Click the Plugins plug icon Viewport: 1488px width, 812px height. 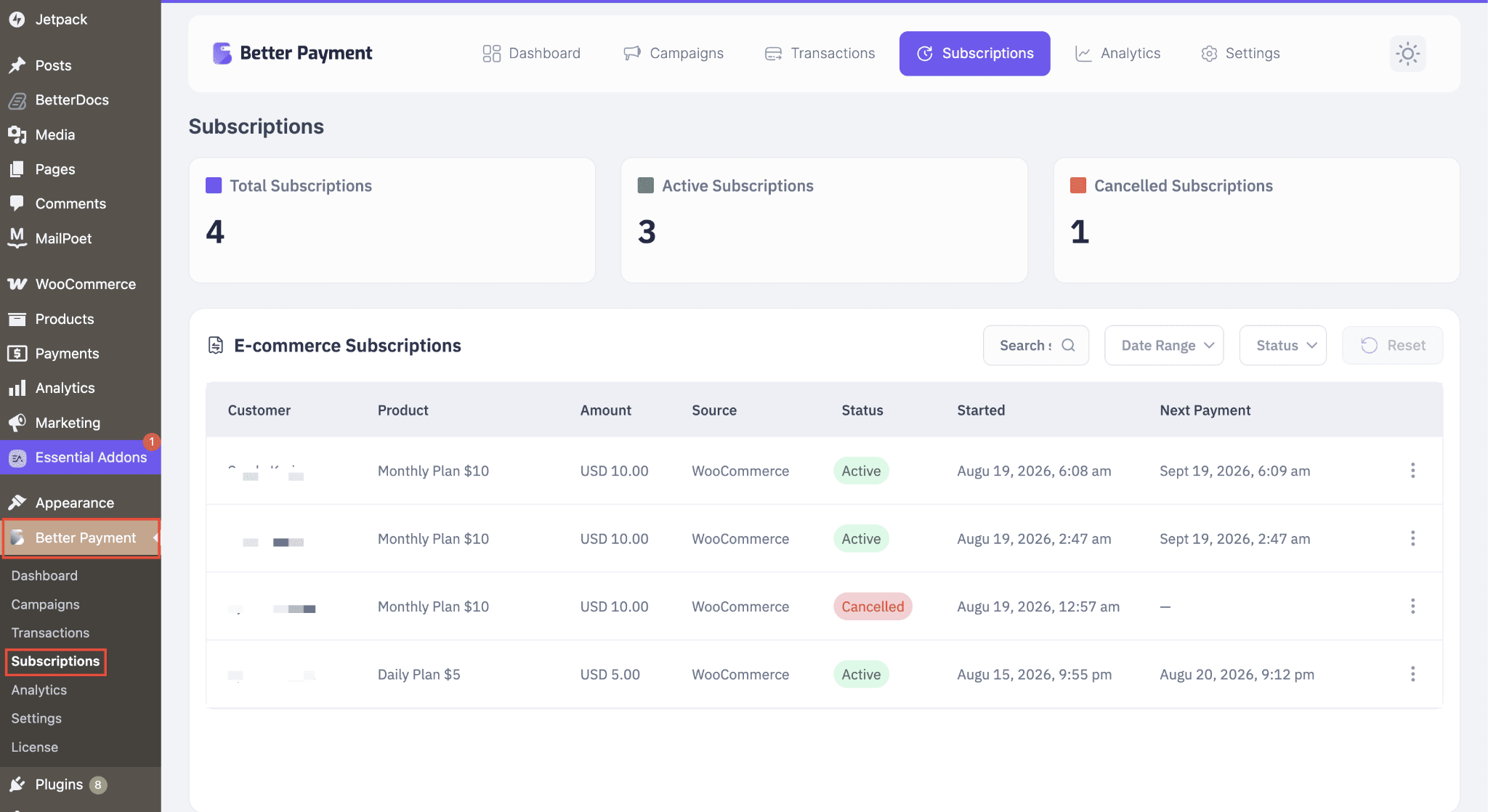click(x=17, y=784)
